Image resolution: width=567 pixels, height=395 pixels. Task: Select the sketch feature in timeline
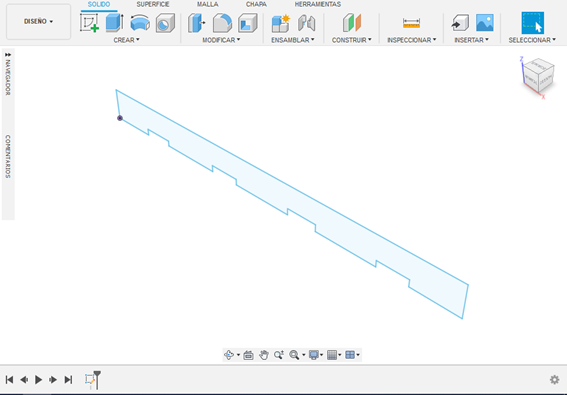[90, 379]
